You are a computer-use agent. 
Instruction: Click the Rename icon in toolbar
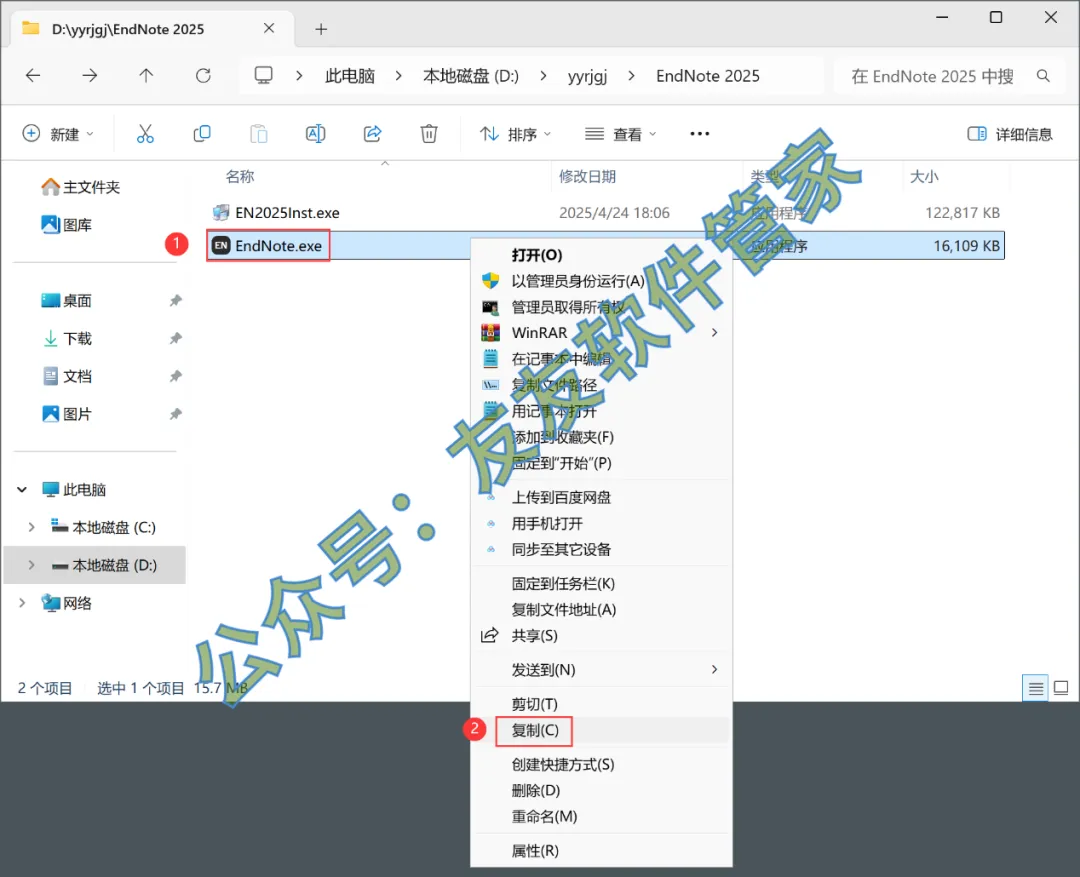click(315, 134)
